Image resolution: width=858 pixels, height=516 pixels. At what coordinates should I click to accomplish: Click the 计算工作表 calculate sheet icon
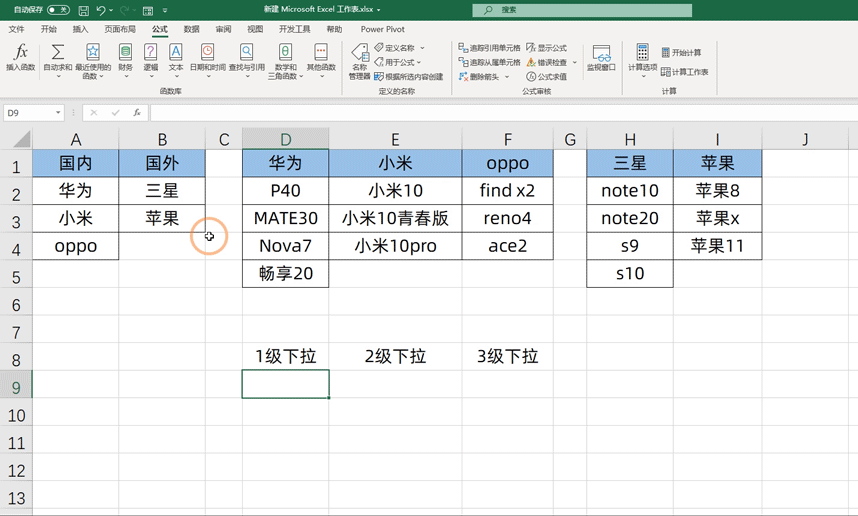665,72
